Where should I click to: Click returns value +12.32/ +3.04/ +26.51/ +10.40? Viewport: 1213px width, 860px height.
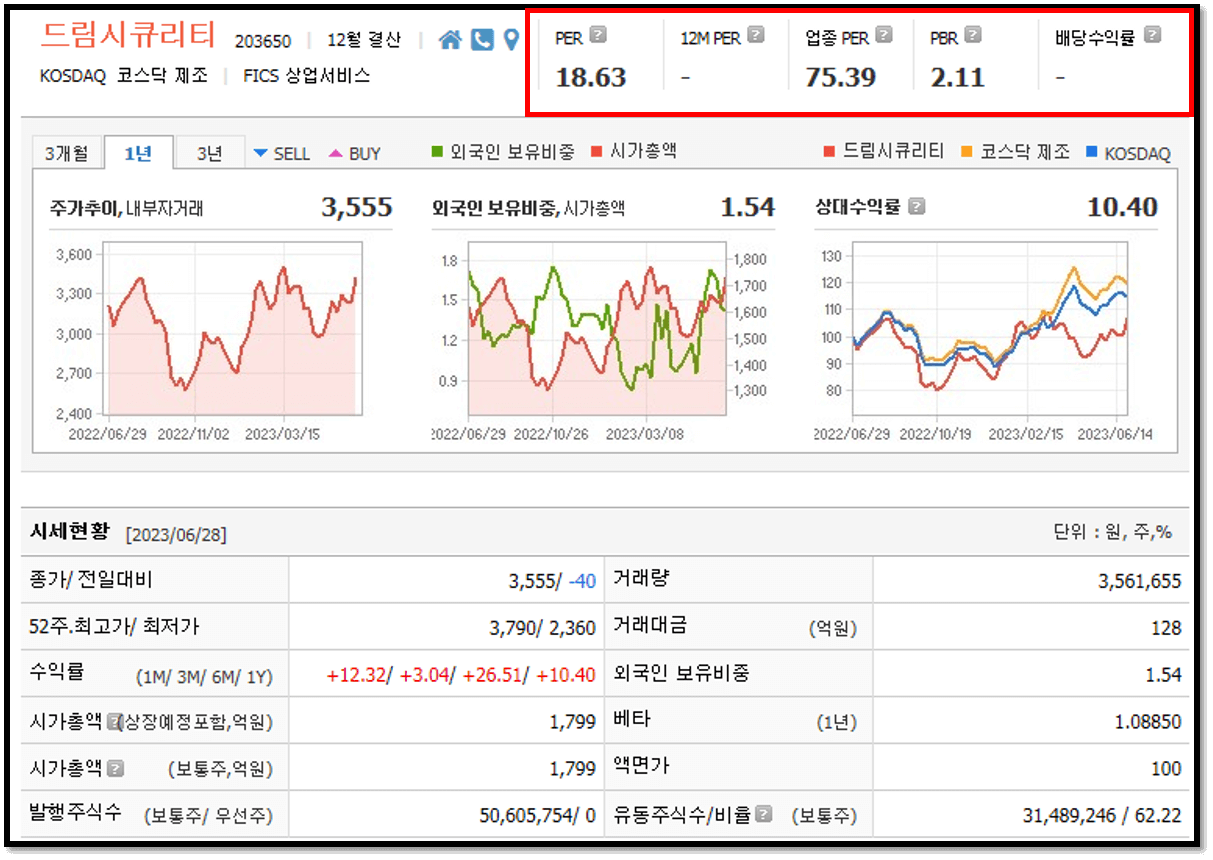tap(461, 675)
